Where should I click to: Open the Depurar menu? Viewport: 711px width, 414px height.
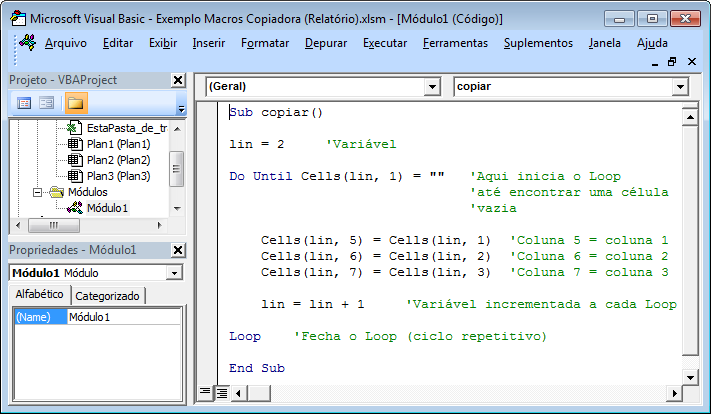click(x=326, y=43)
